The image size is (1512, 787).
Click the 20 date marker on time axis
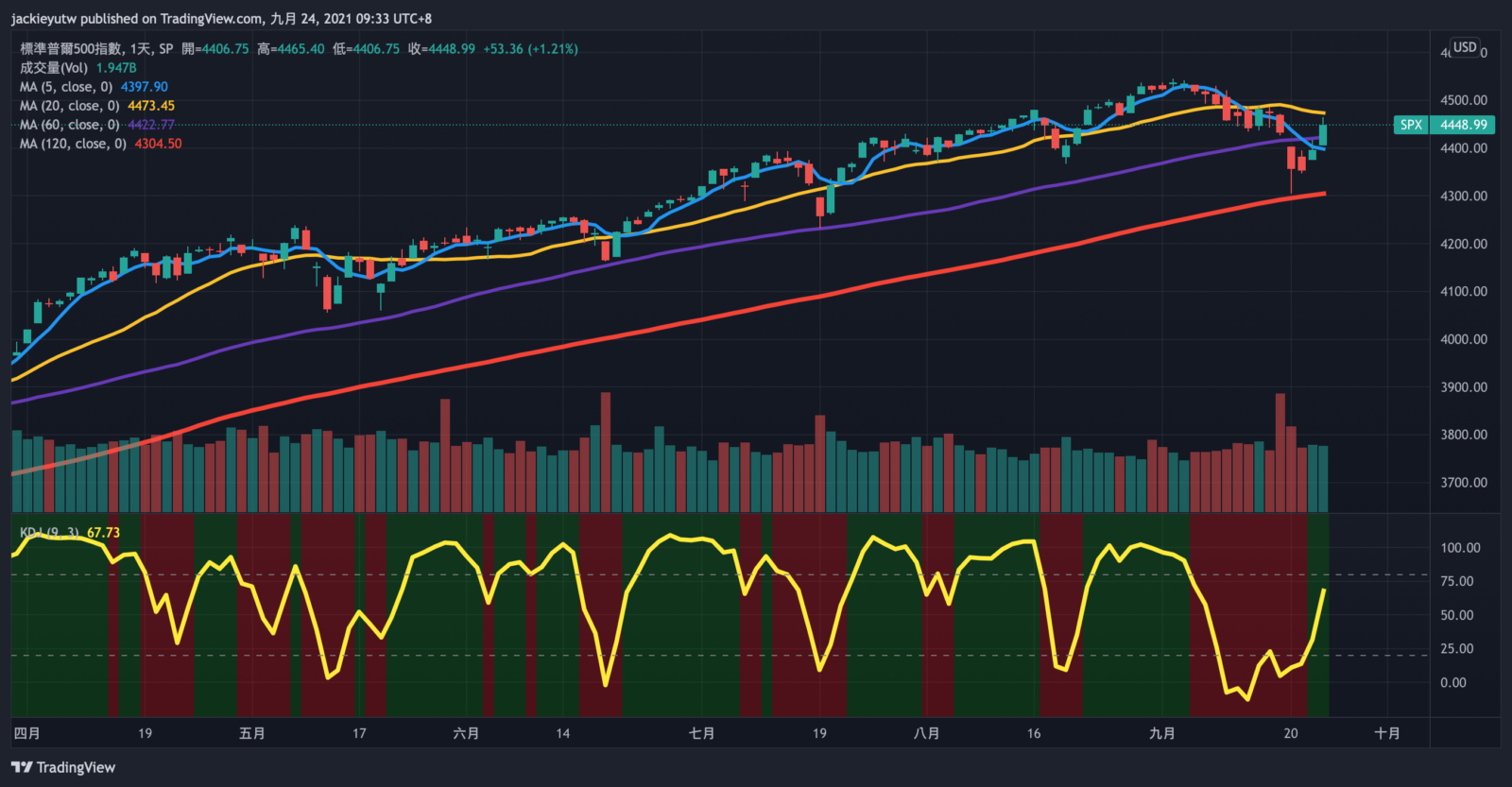[1291, 733]
